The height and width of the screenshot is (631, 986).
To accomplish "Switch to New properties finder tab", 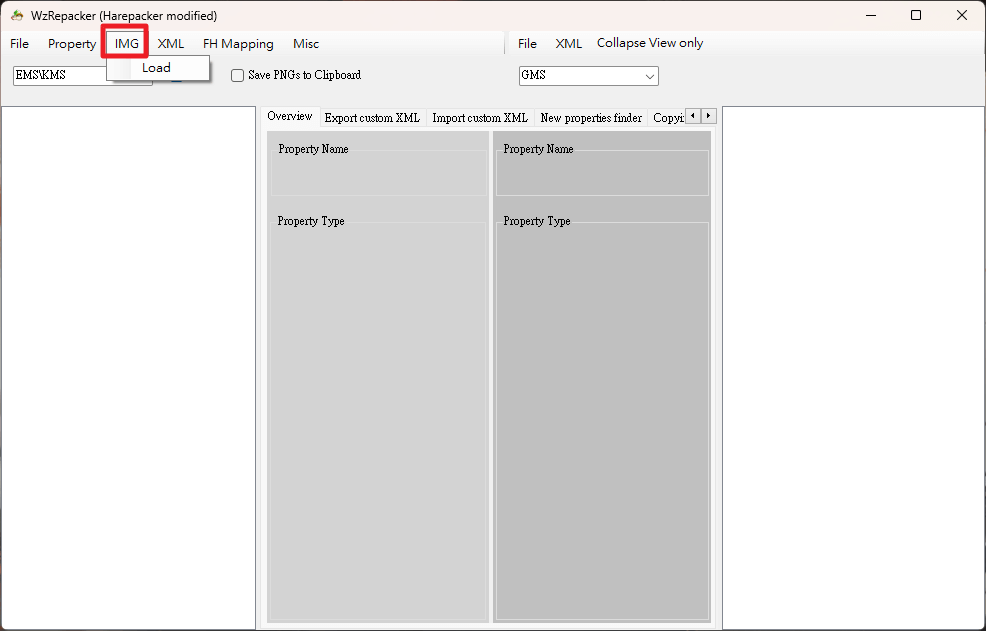I will (x=591, y=118).
